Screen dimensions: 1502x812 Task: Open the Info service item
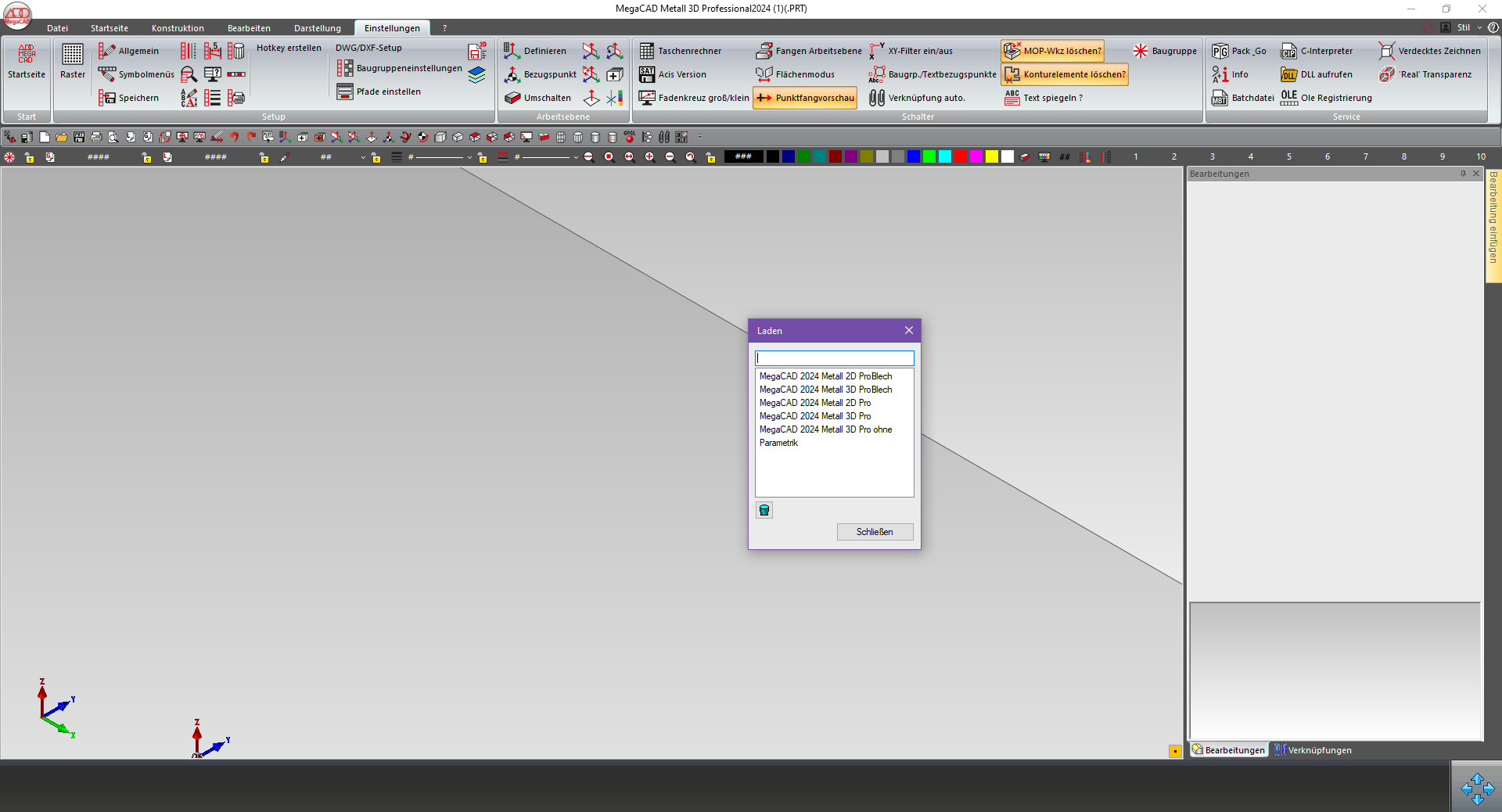pos(1230,74)
